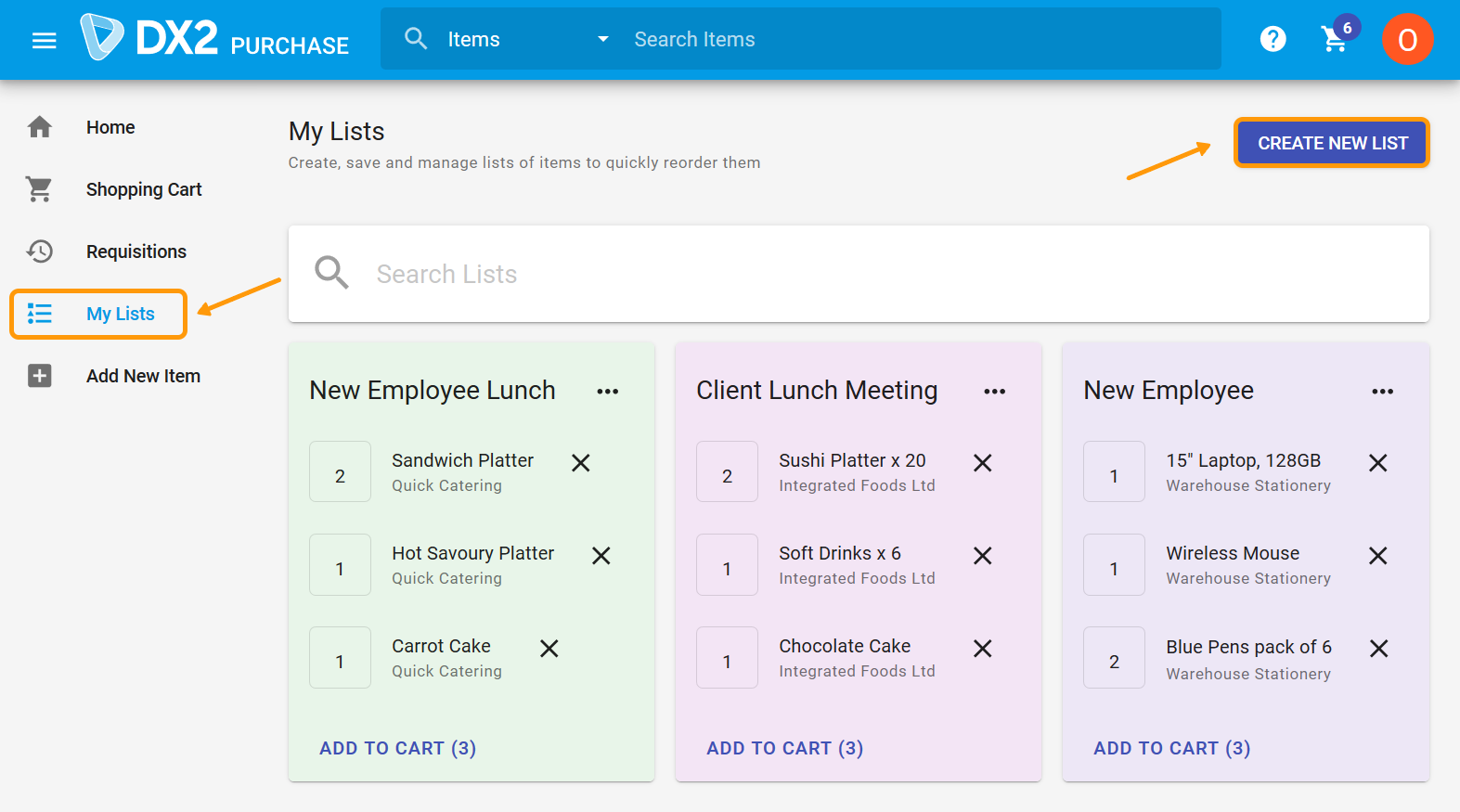This screenshot has height=812, width=1460.
Task: Open New Employee list more options menu
Action: [x=1382, y=392]
